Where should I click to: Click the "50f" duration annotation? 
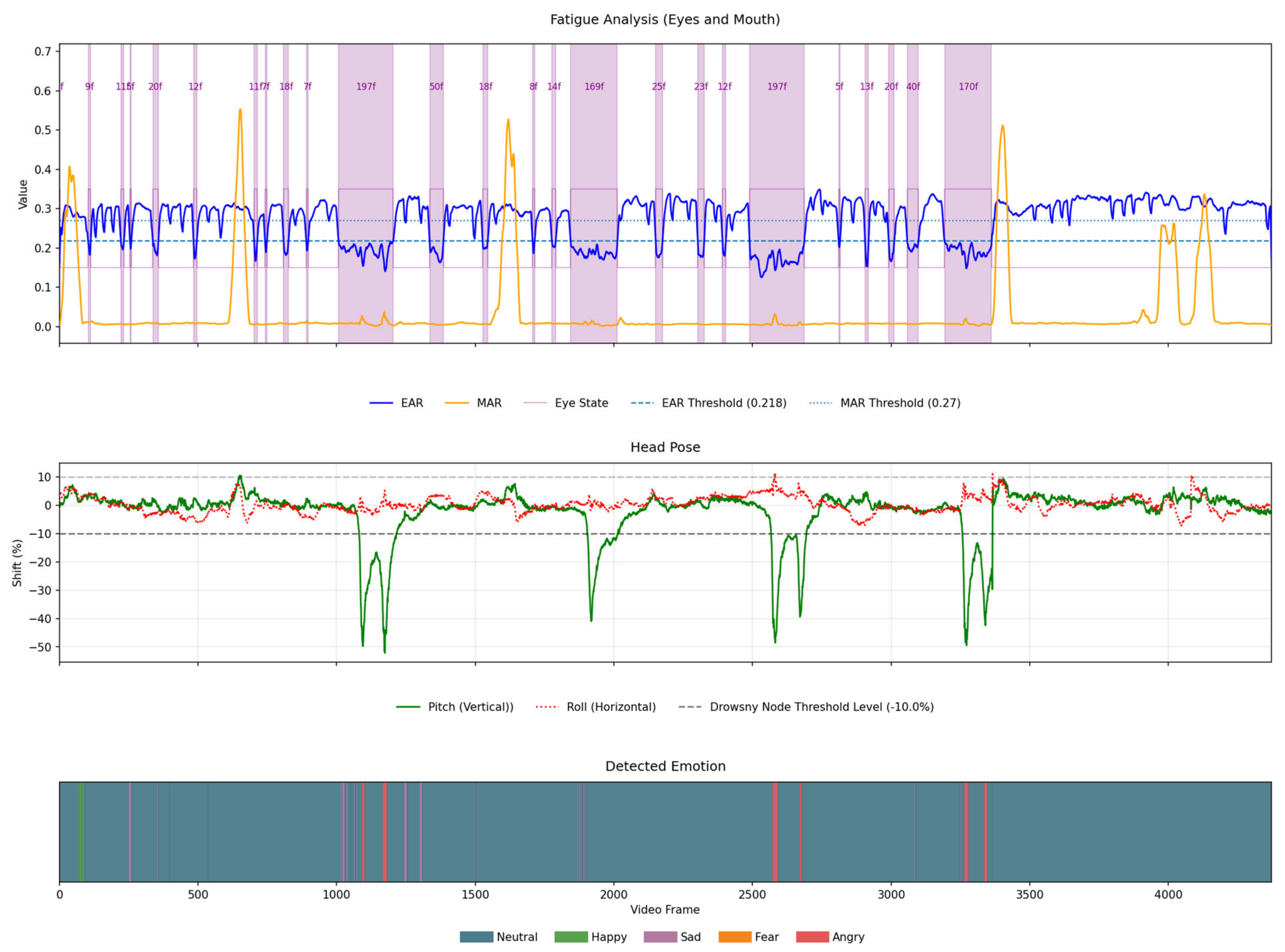(436, 87)
